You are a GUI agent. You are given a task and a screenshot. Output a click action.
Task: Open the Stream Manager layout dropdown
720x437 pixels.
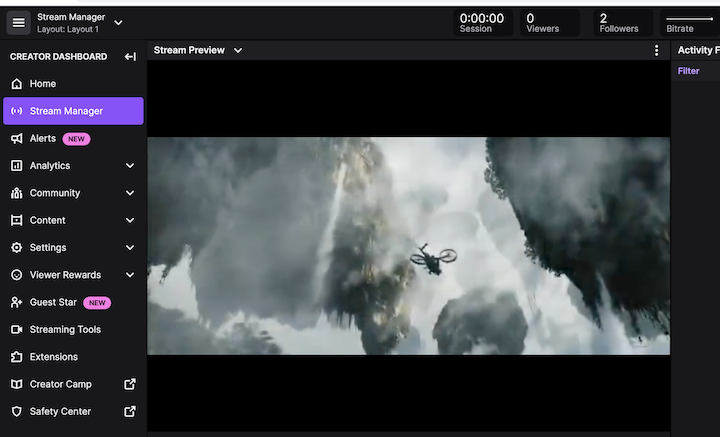[x=119, y=22]
